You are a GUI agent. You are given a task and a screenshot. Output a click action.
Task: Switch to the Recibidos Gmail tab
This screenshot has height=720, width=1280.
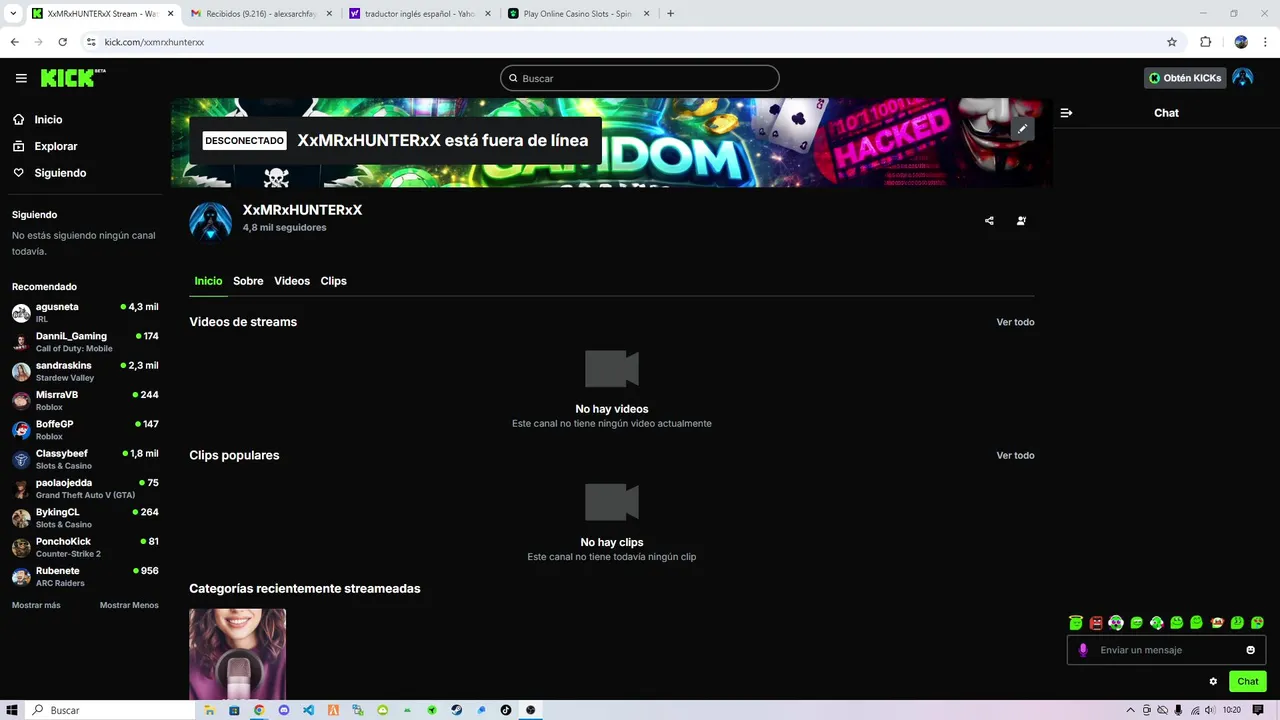pyautogui.click(x=261, y=14)
